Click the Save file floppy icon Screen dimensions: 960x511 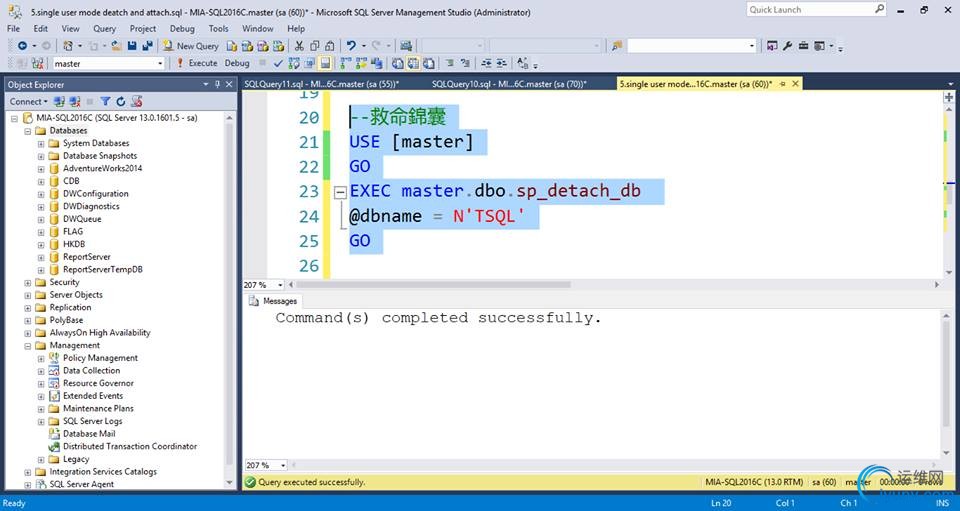coord(132,46)
